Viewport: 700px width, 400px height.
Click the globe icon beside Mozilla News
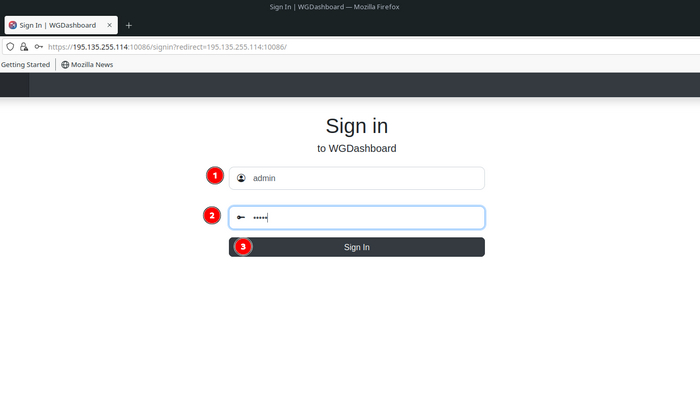(x=65, y=65)
